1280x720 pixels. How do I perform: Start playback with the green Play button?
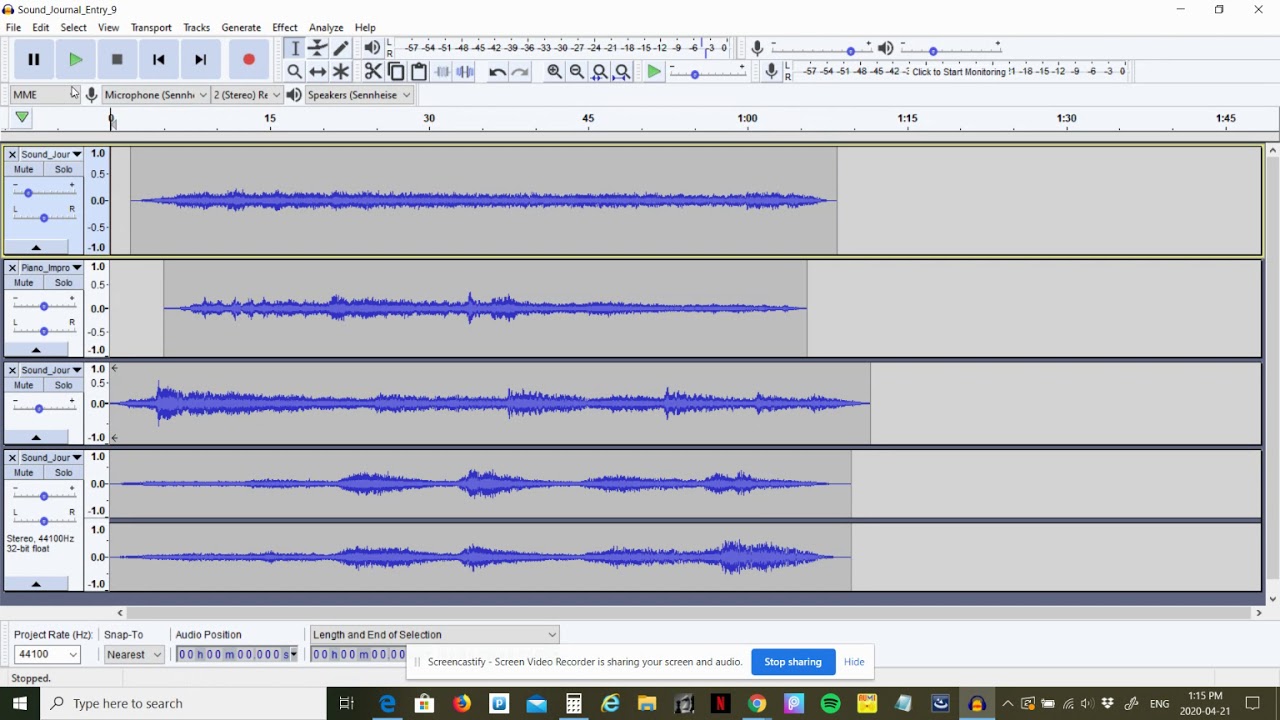75,60
